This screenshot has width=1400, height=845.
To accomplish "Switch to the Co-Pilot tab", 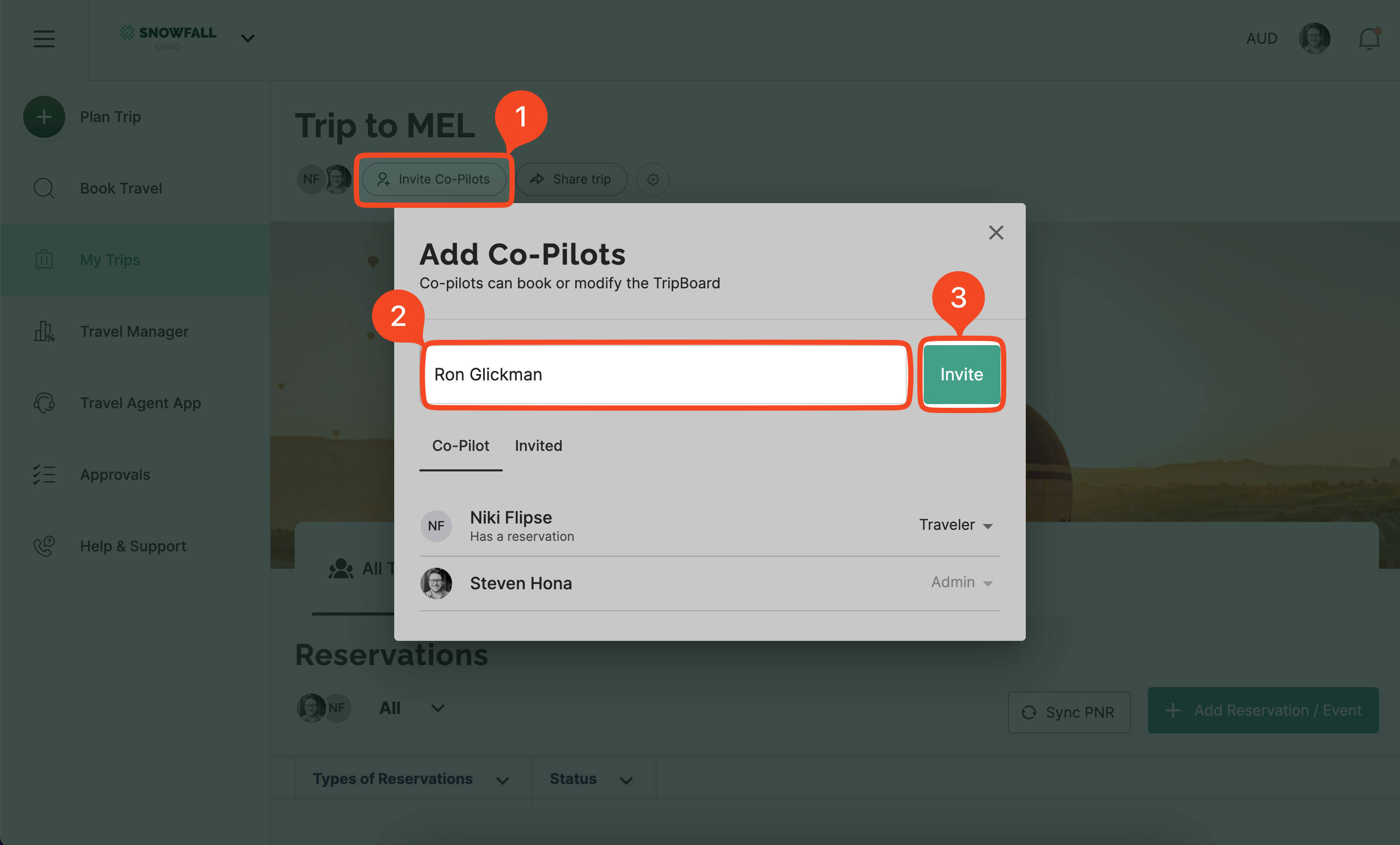I will [460, 446].
